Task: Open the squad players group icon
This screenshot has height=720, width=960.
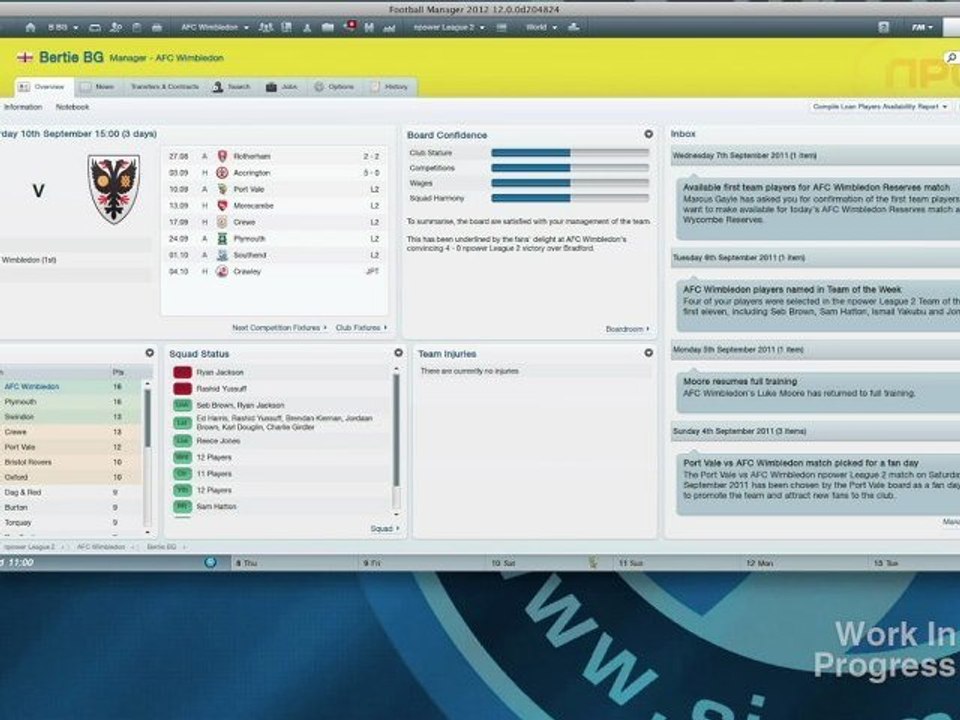Action: pyautogui.click(x=265, y=28)
